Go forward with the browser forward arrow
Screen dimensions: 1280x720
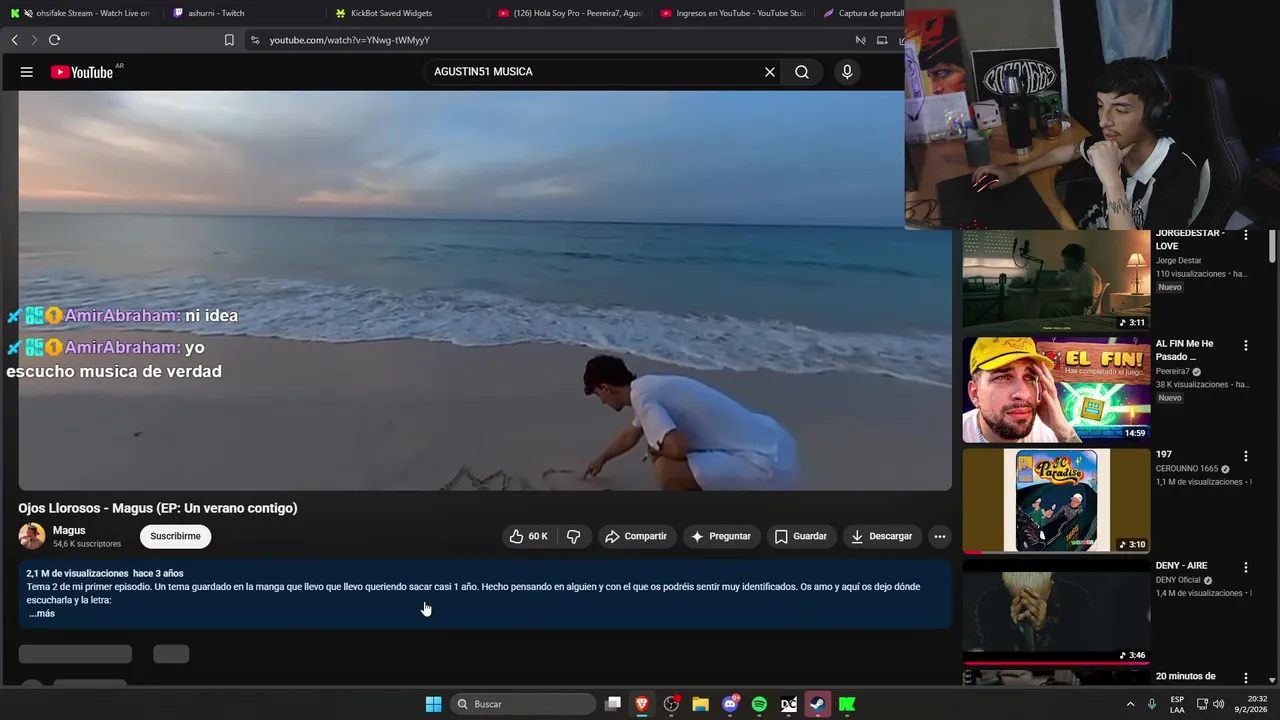pyautogui.click(x=34, y=40)
